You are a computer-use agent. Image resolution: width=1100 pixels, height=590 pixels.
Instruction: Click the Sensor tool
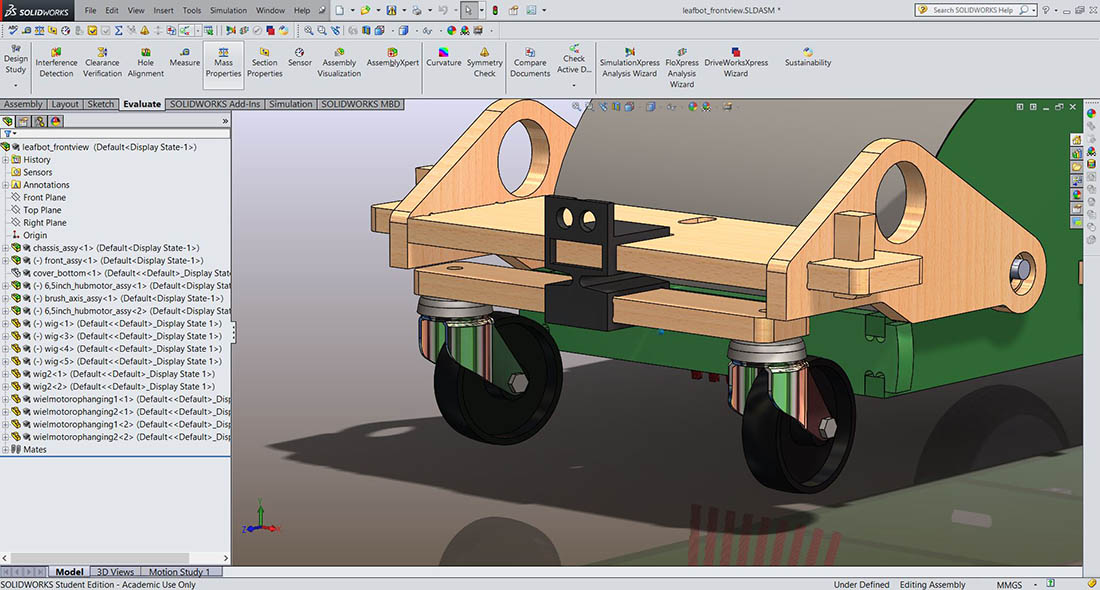[300, 57]
